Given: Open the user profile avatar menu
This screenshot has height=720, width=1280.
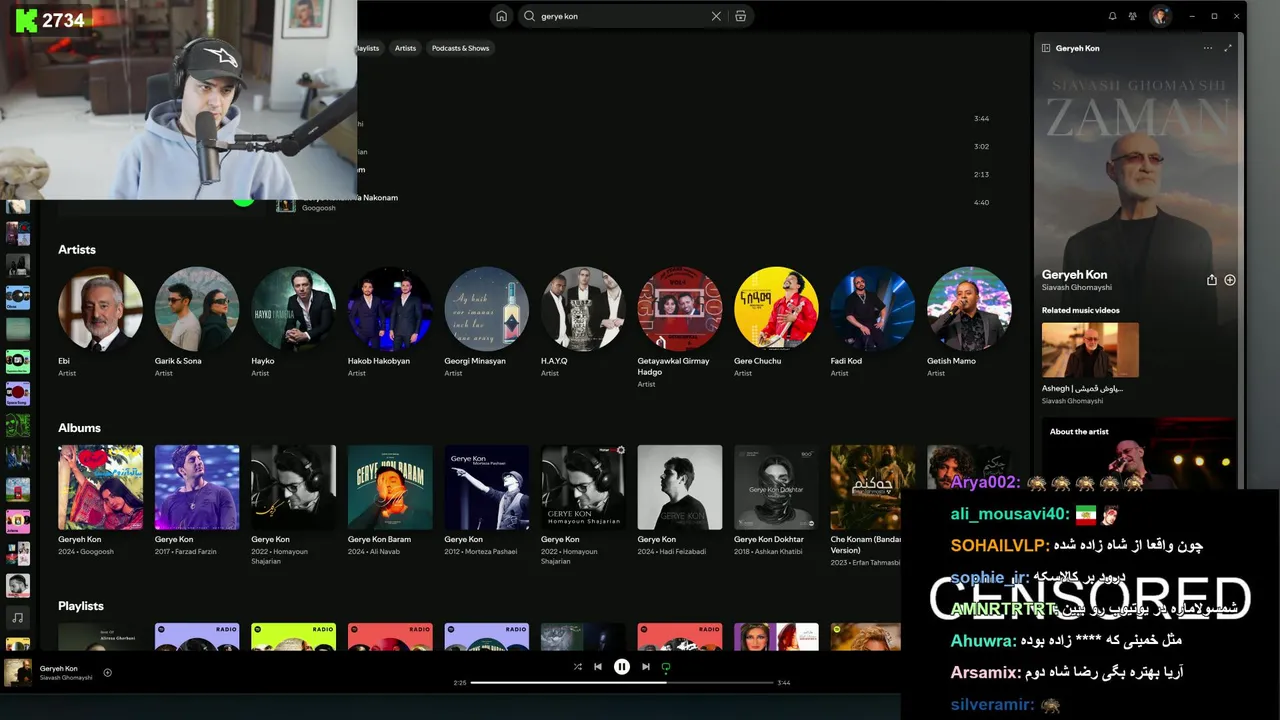Looking at the screenshot, I should click(1160, 16).
